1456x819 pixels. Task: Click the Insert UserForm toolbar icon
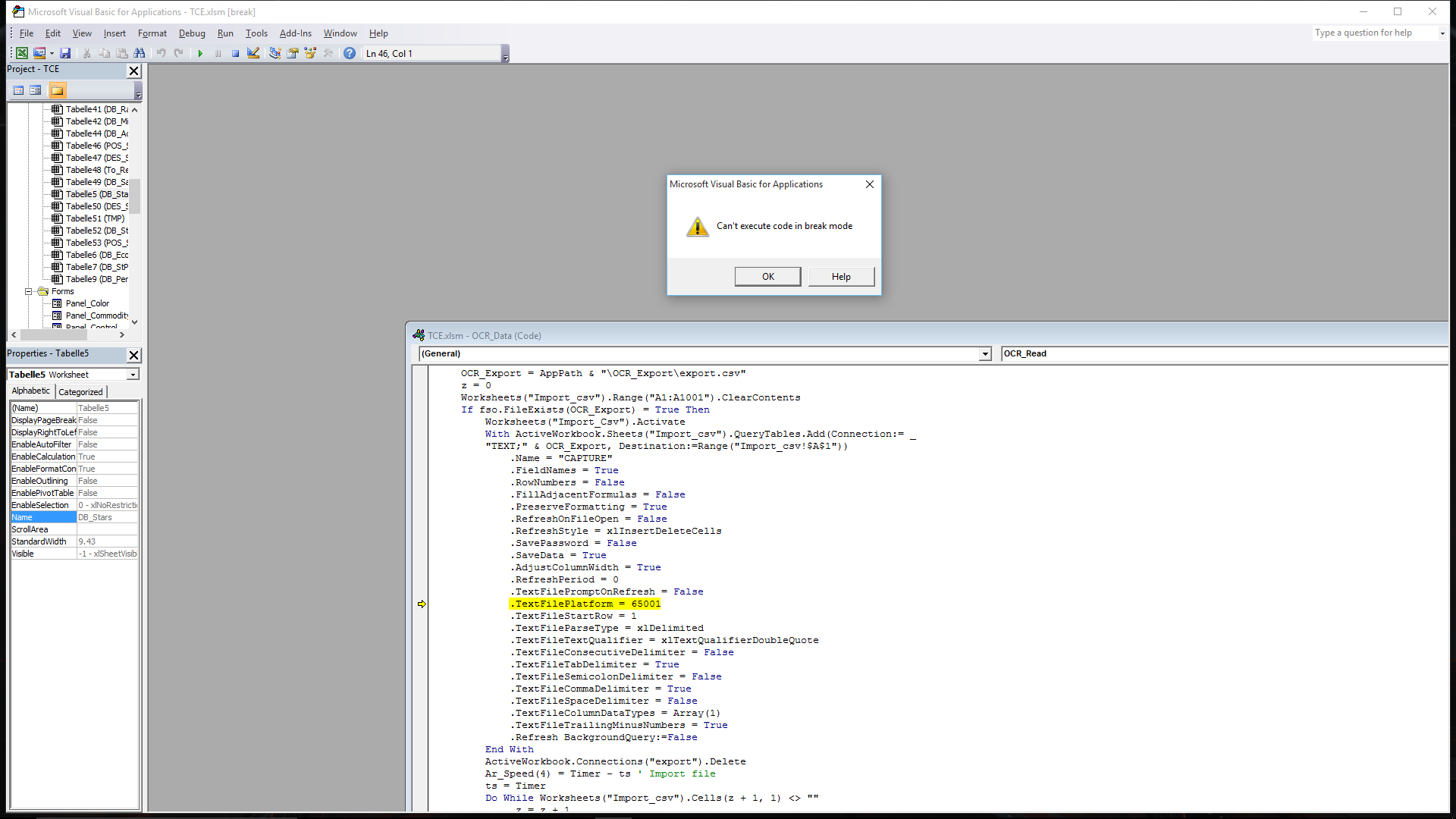point(39,53)
